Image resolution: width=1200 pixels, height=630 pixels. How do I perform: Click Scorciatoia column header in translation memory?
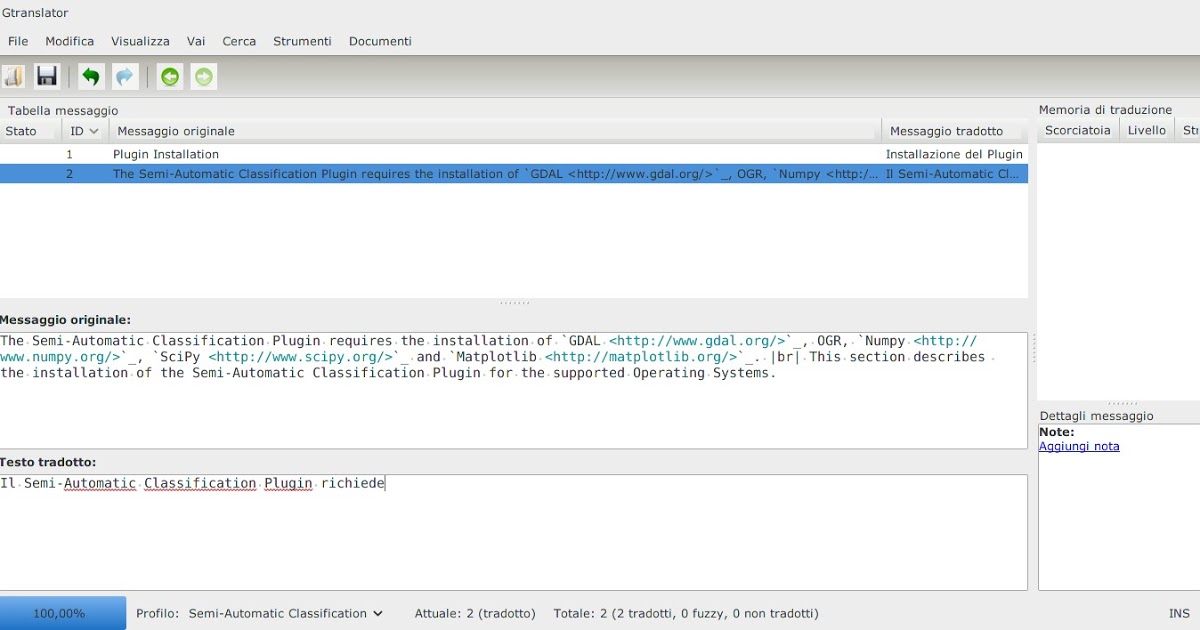point(1077,130)
